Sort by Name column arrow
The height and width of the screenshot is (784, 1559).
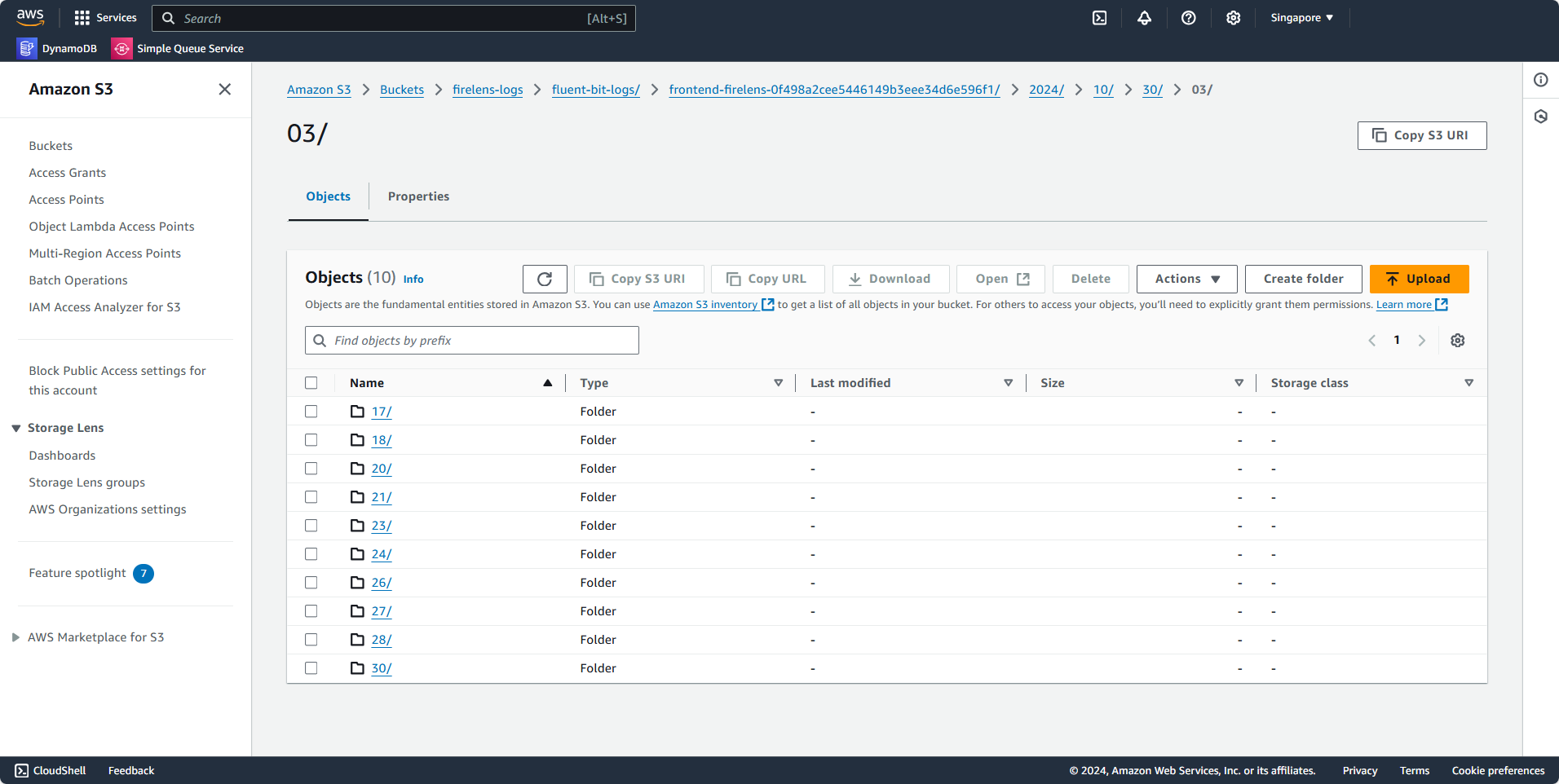[x=548, y=383]
